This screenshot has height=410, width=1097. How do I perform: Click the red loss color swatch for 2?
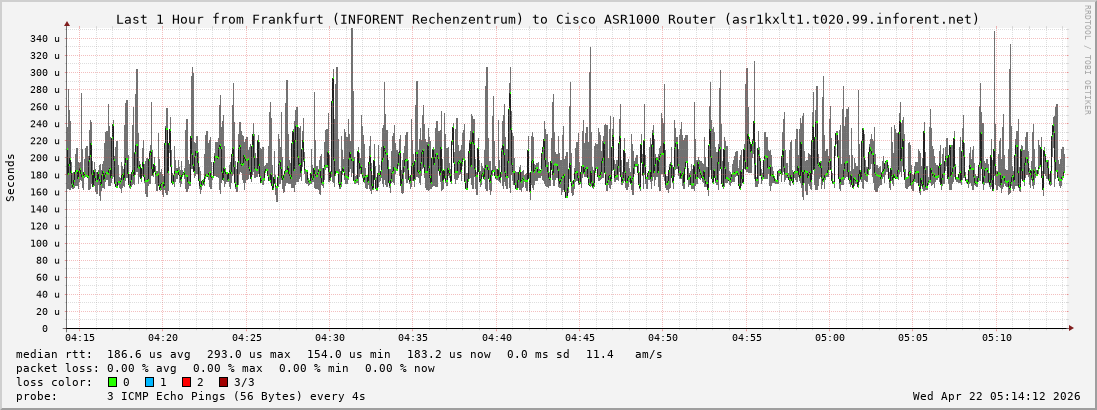pos(186,382)
